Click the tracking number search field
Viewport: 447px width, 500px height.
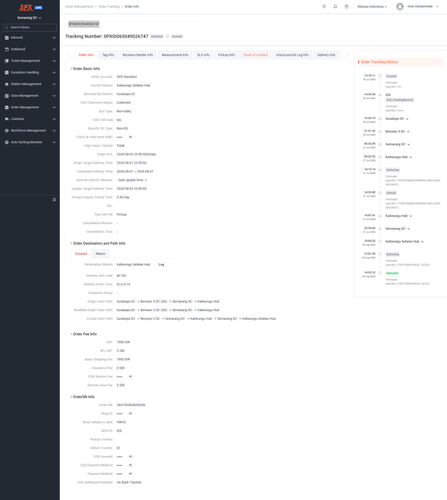pos(136,24)
